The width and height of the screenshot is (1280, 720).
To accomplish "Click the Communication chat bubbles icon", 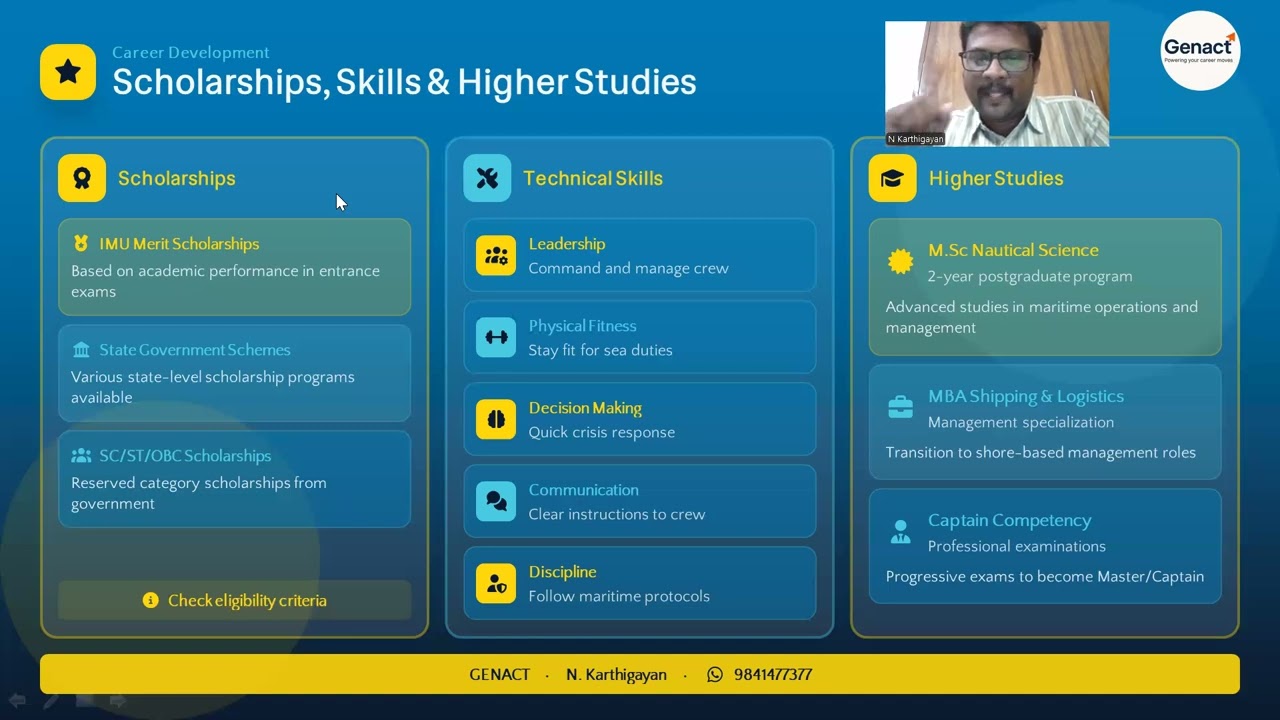I will coord(496,501).
